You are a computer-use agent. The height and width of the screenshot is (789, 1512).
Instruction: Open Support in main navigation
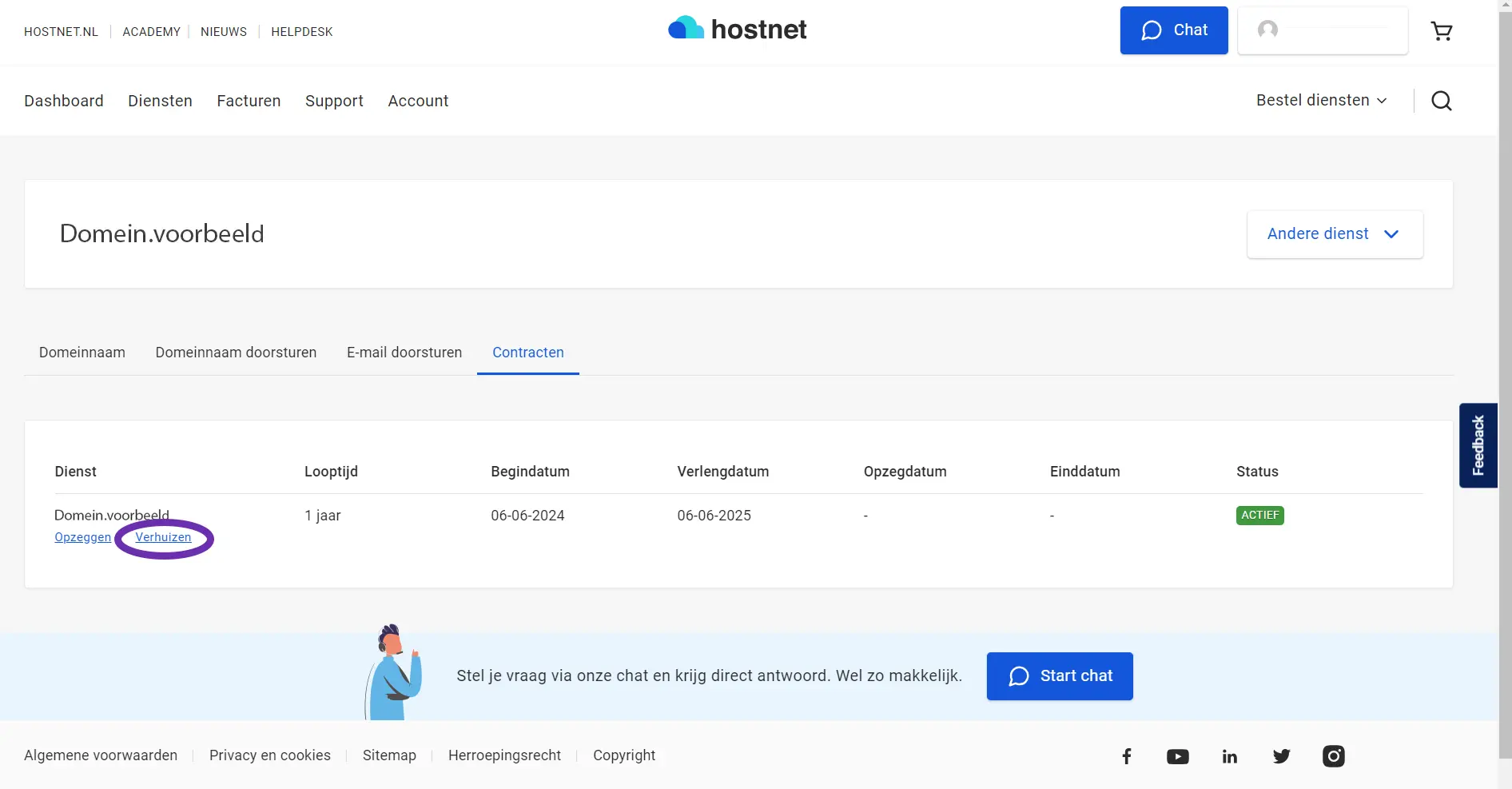[334, 101]
